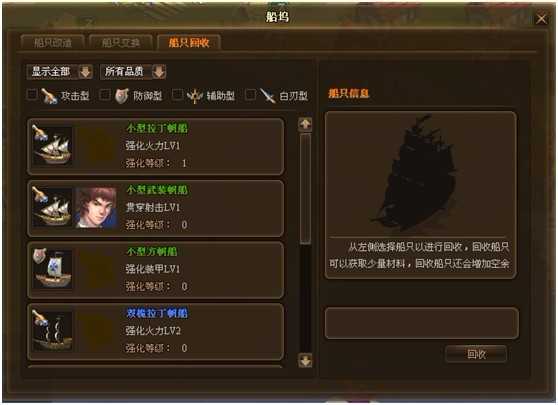
Task: Click the anchor icon beside 辅助型
Action: (195, 96)
